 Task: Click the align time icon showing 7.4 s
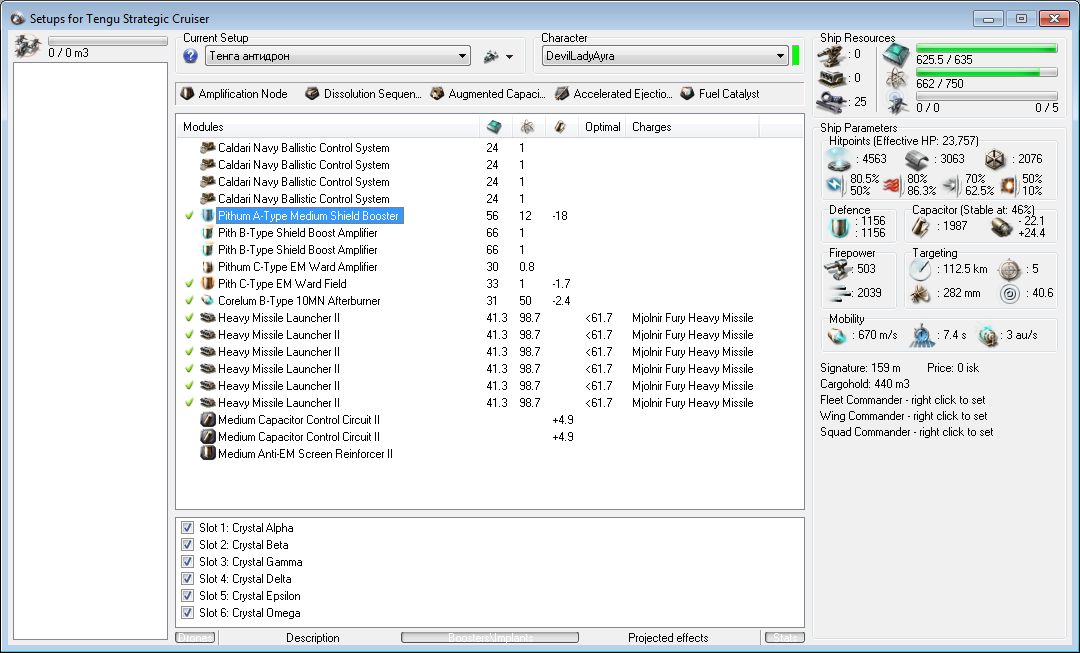click(x=922, y=336)
